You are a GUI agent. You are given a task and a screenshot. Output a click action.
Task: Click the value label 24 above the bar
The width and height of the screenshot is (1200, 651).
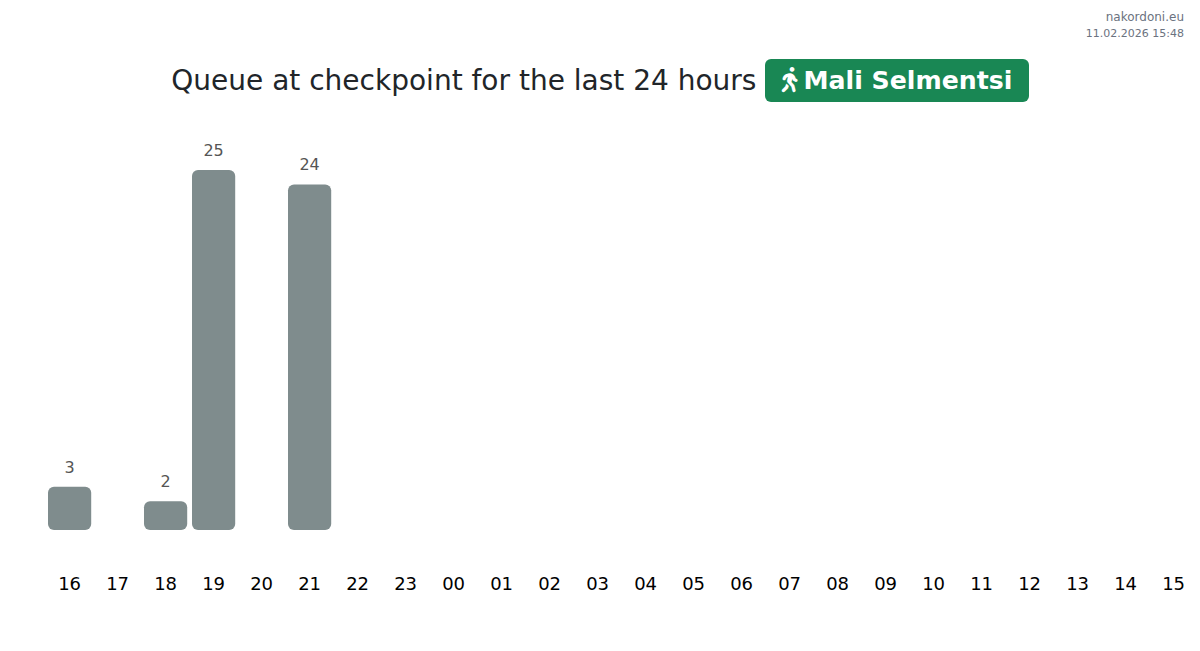point(309,165)
